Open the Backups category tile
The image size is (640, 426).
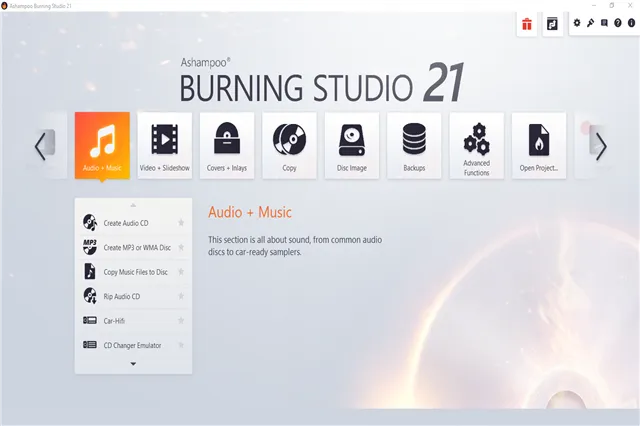tap(414, 146)
